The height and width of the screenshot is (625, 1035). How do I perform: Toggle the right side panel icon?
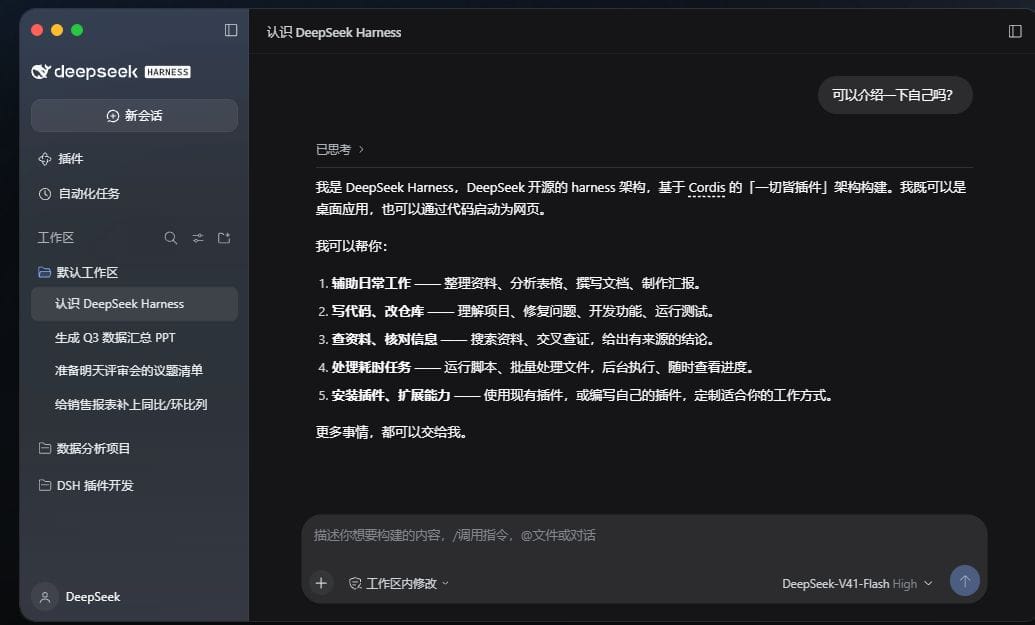pyautogui.click(x=1015, y=31)
